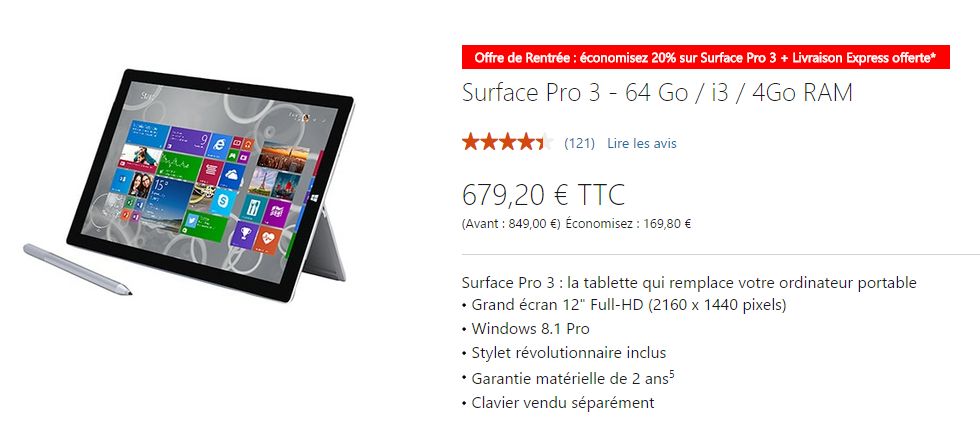
Task: Click the 679,20 € TTC price
Action: point(543,196)
